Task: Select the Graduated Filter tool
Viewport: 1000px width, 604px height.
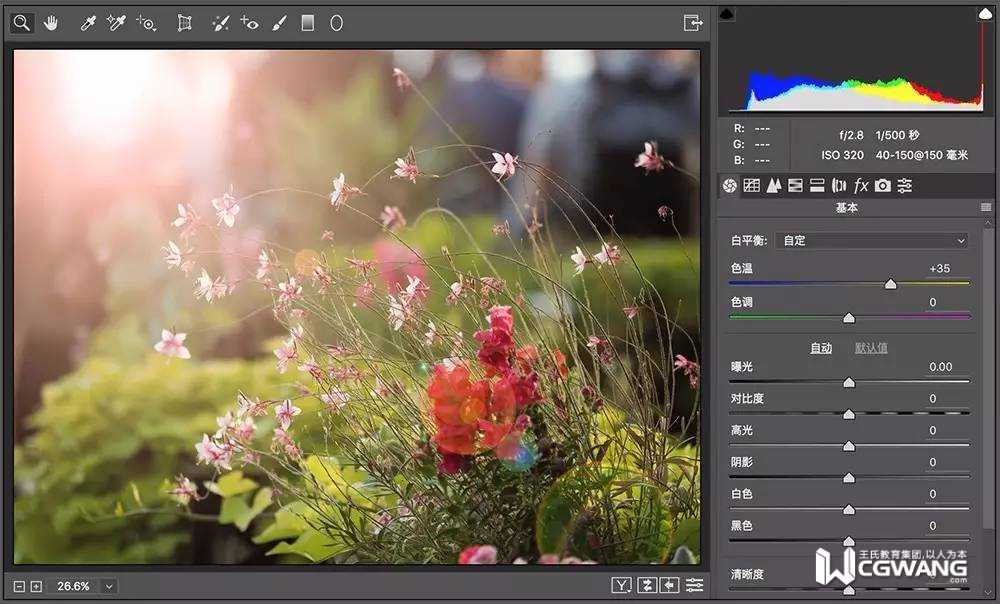Action: (x=307, y=24)
